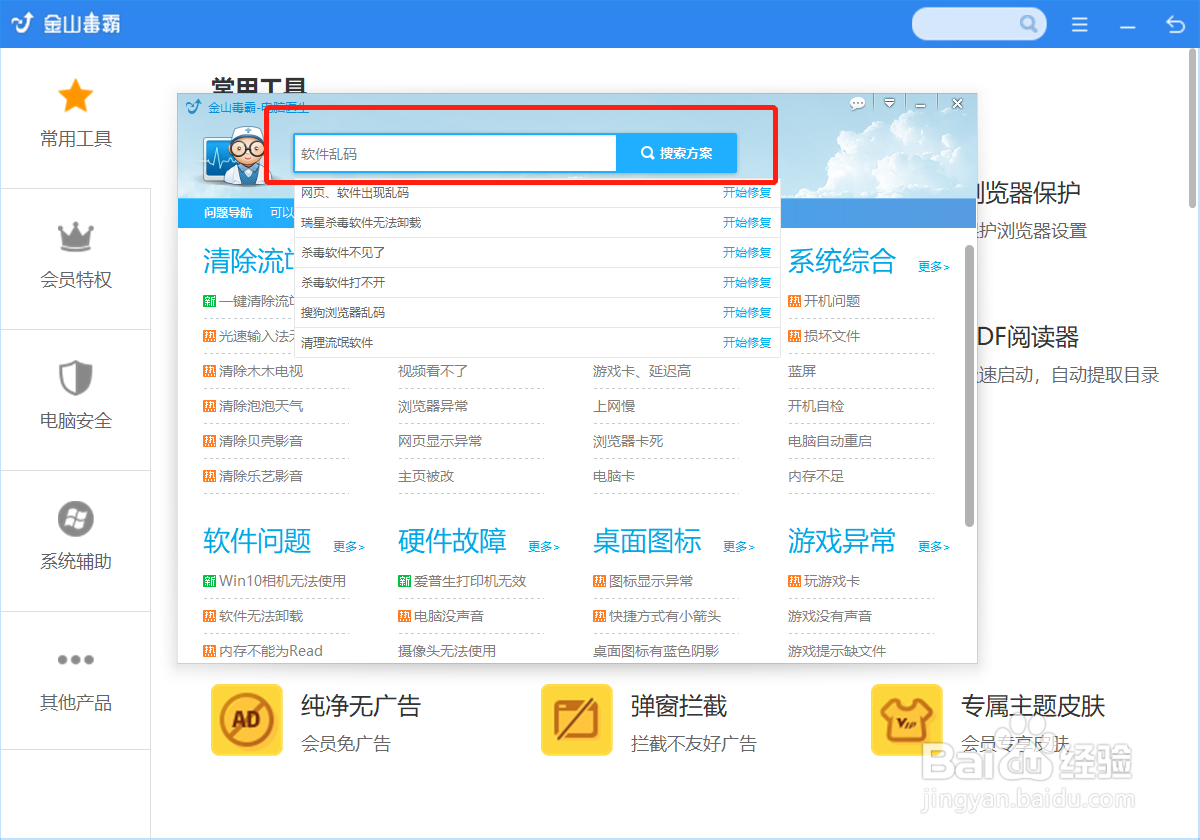
Task: Open the feedback chat bubble icon
Action: 857,103
